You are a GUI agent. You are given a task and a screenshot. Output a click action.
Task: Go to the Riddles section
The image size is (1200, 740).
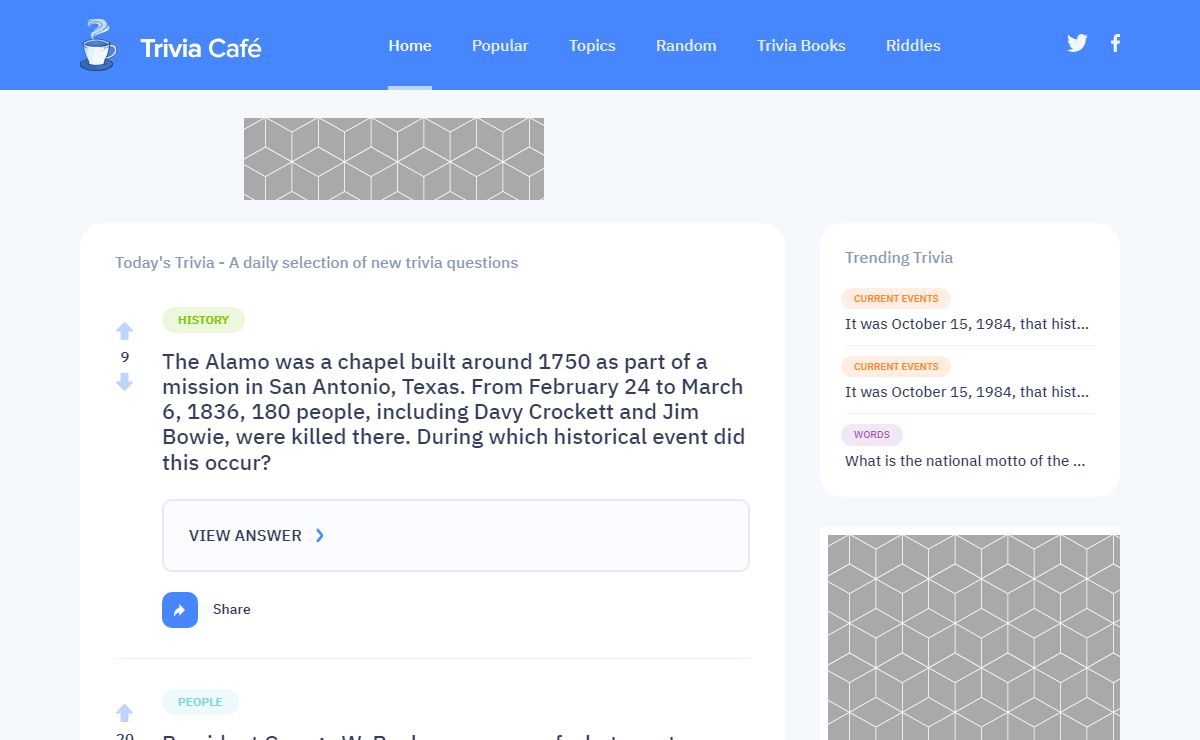tap(913, 46)
